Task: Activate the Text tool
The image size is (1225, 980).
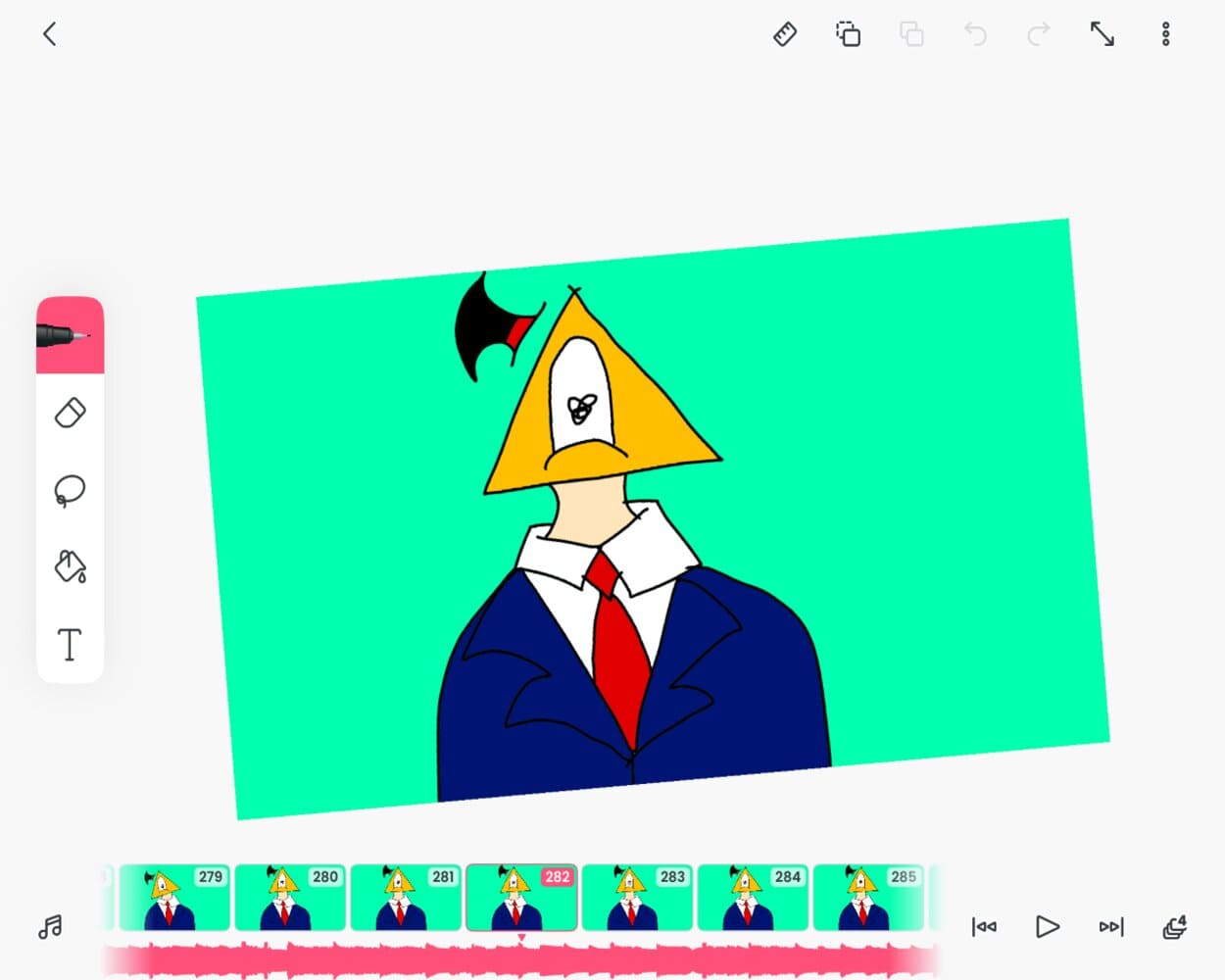Action: (x=70, y=645)
